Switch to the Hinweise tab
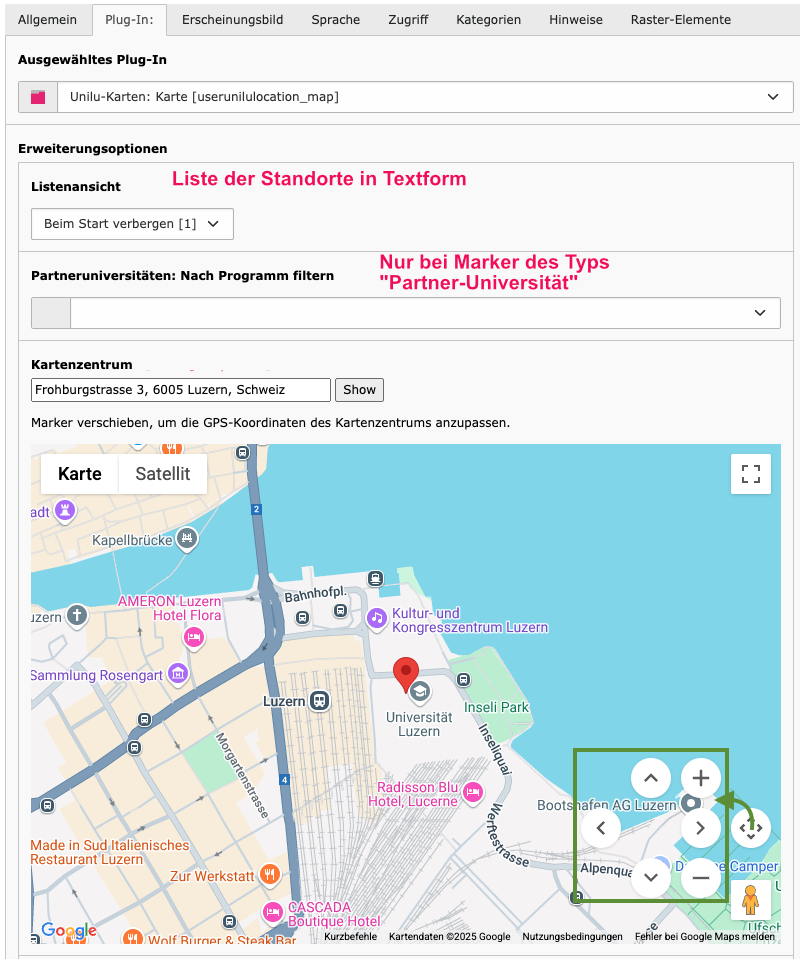This screenshot has width=800, height=959. [576, 20]
